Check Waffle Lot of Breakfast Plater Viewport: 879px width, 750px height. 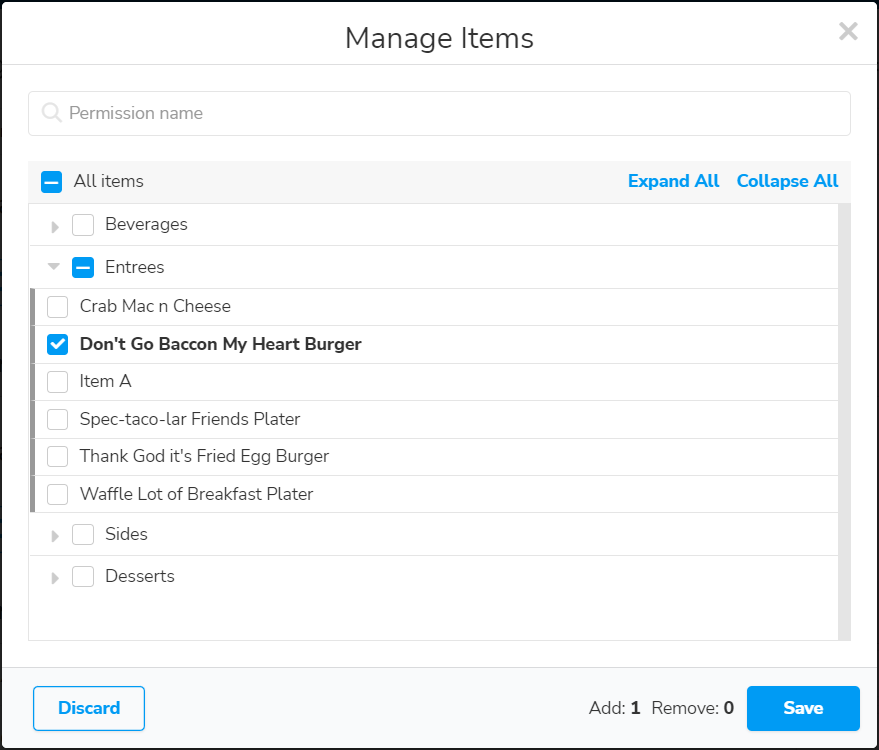tap(58, 494)
